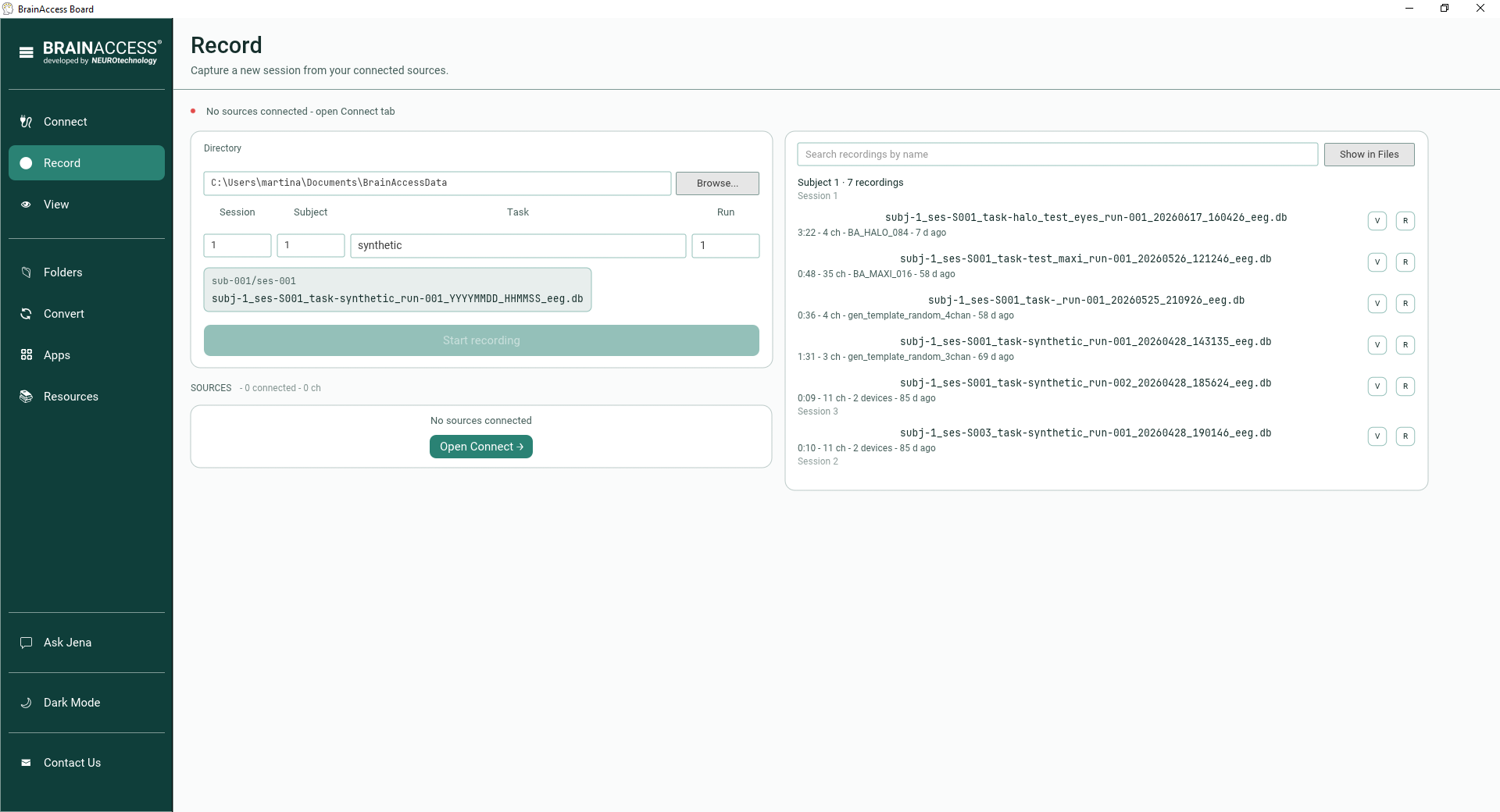Switch to Dark Mode label
Viewport: 1500px width, 812px height.
(x=72, y=703)
